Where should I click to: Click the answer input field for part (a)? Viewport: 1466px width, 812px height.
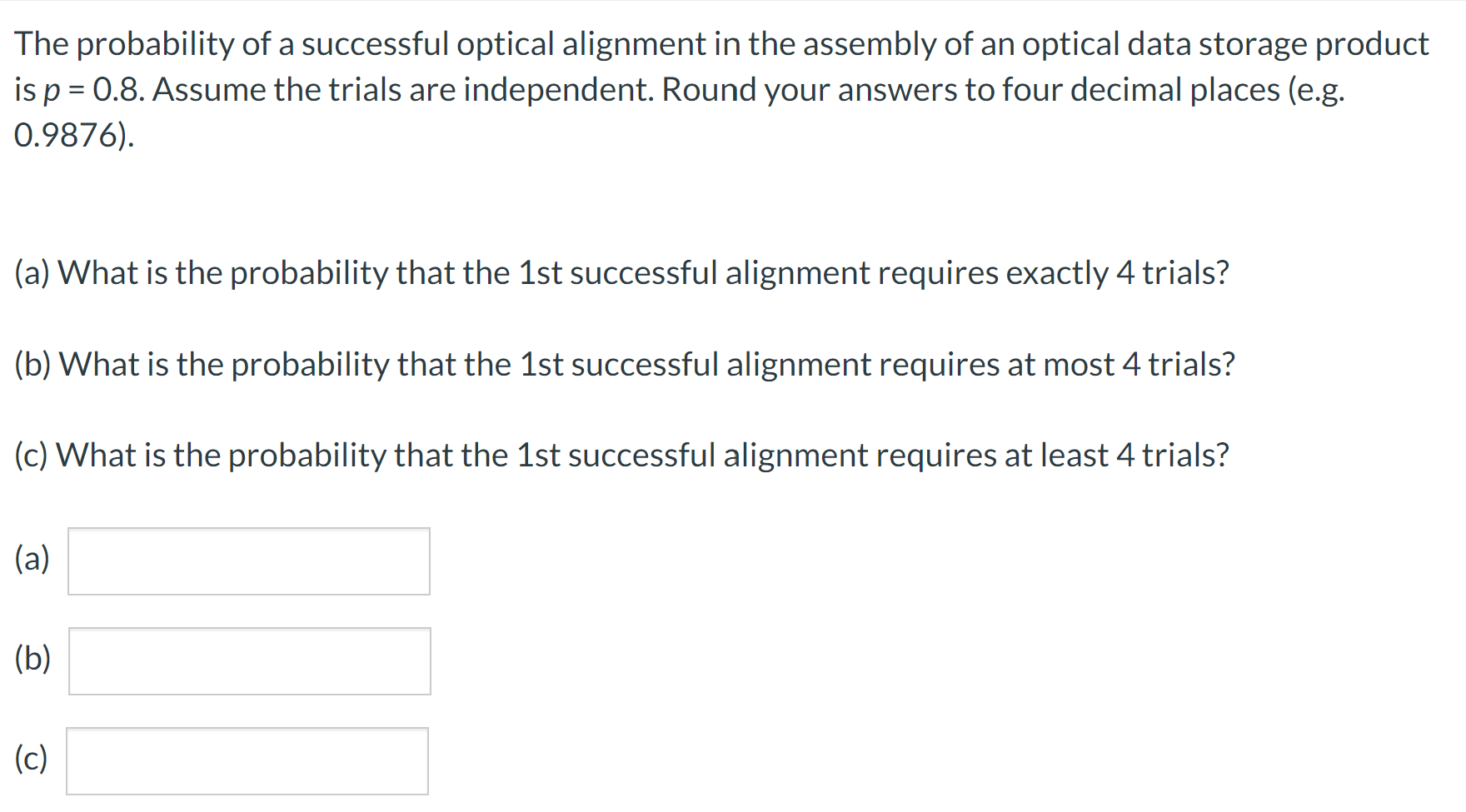coord(247,560)
